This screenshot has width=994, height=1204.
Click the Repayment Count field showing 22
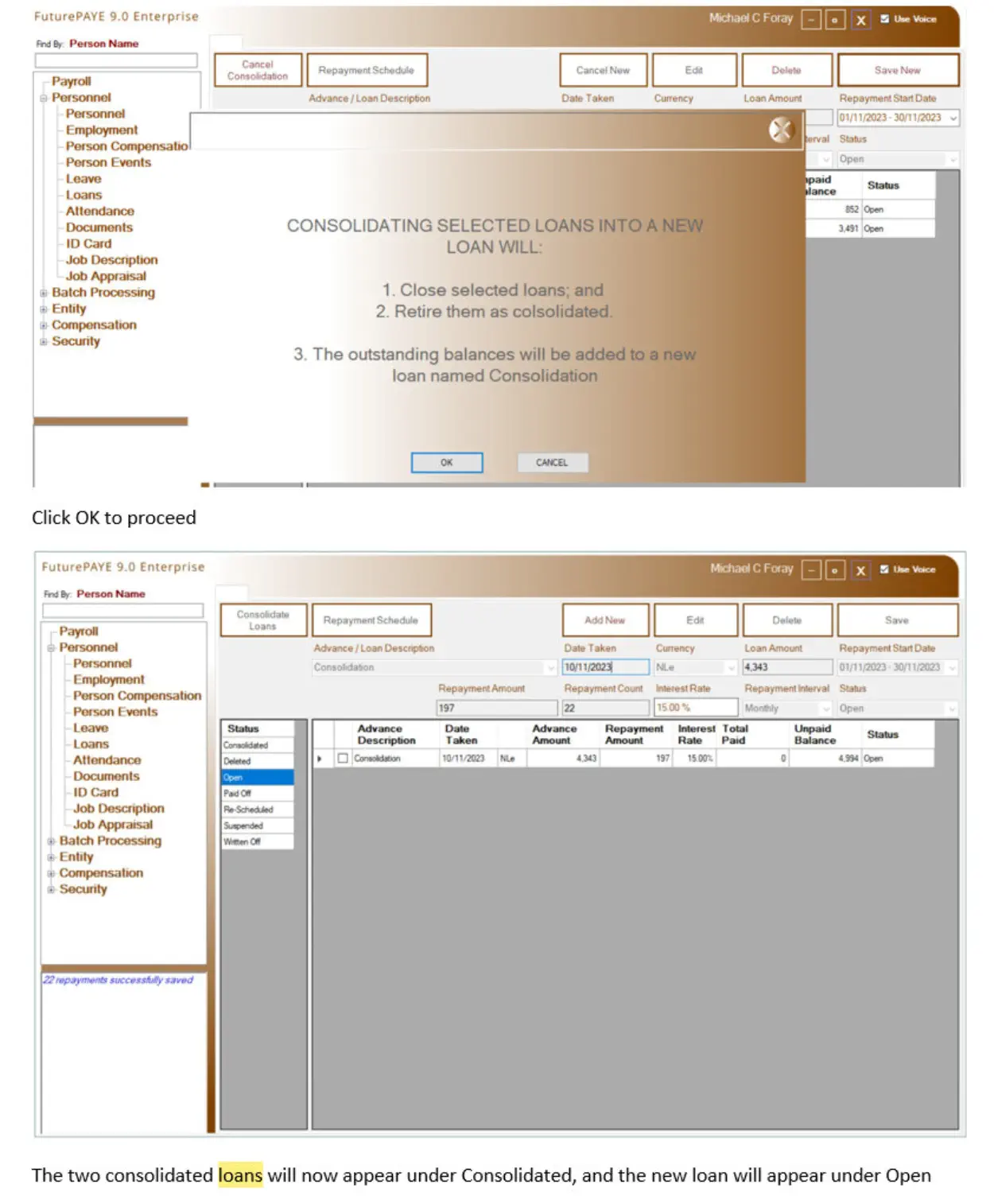[605, 708]
